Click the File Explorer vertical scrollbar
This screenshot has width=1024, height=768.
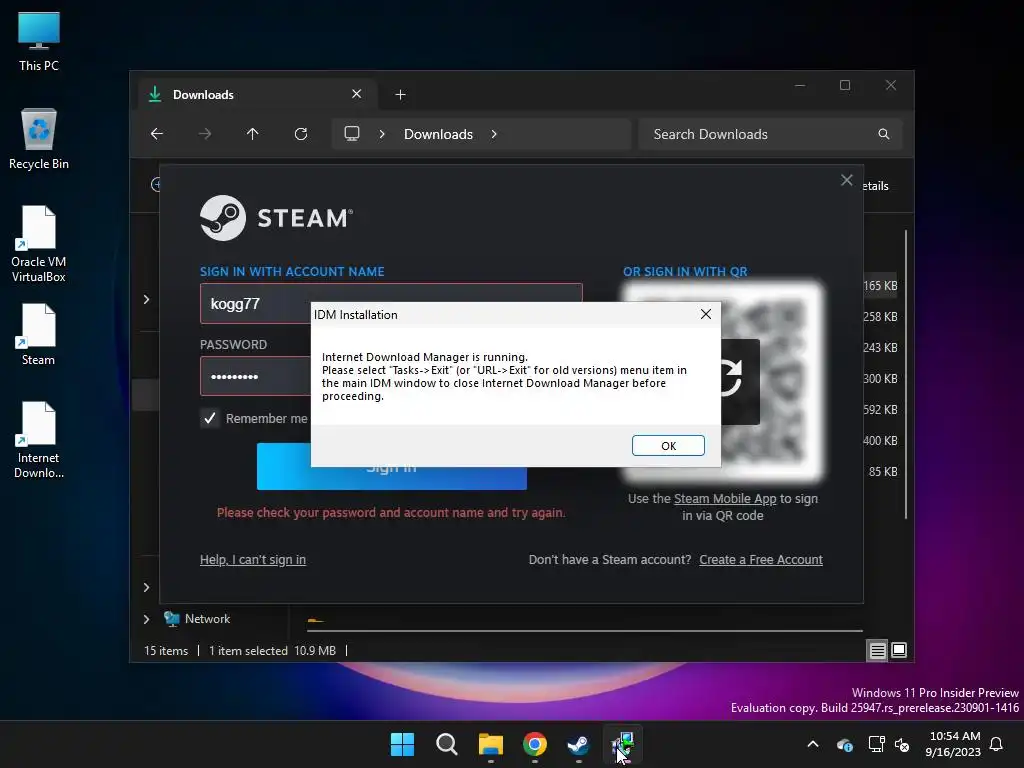[906, 374]
